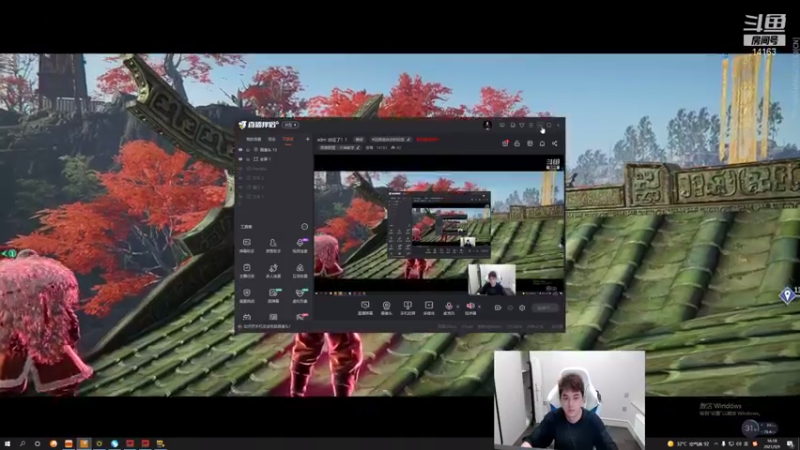
Task: Click the microphone icon in bottom bar
Action: click(448, 306)
